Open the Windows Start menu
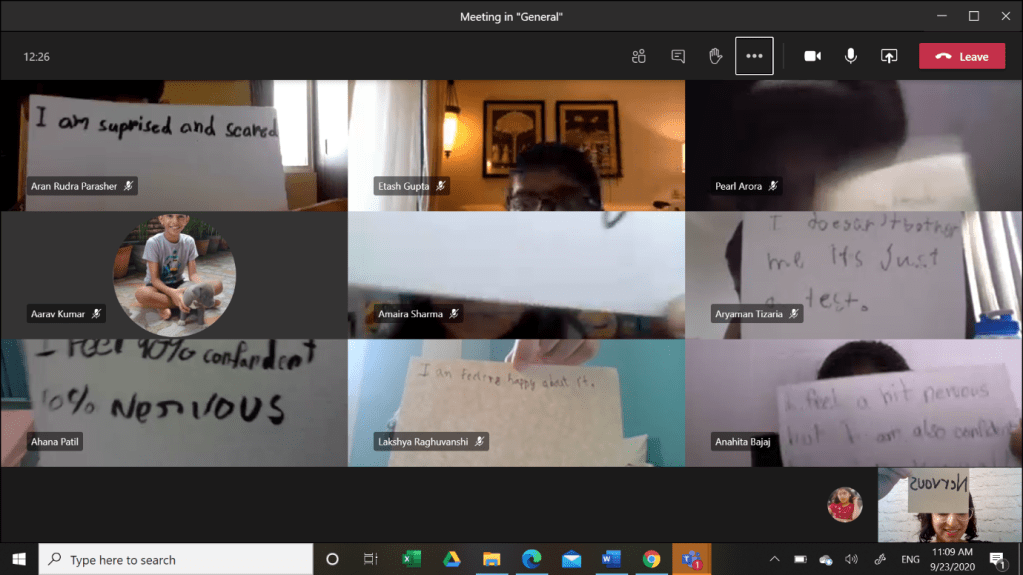1023x575 pixels. tap(19, 559)
